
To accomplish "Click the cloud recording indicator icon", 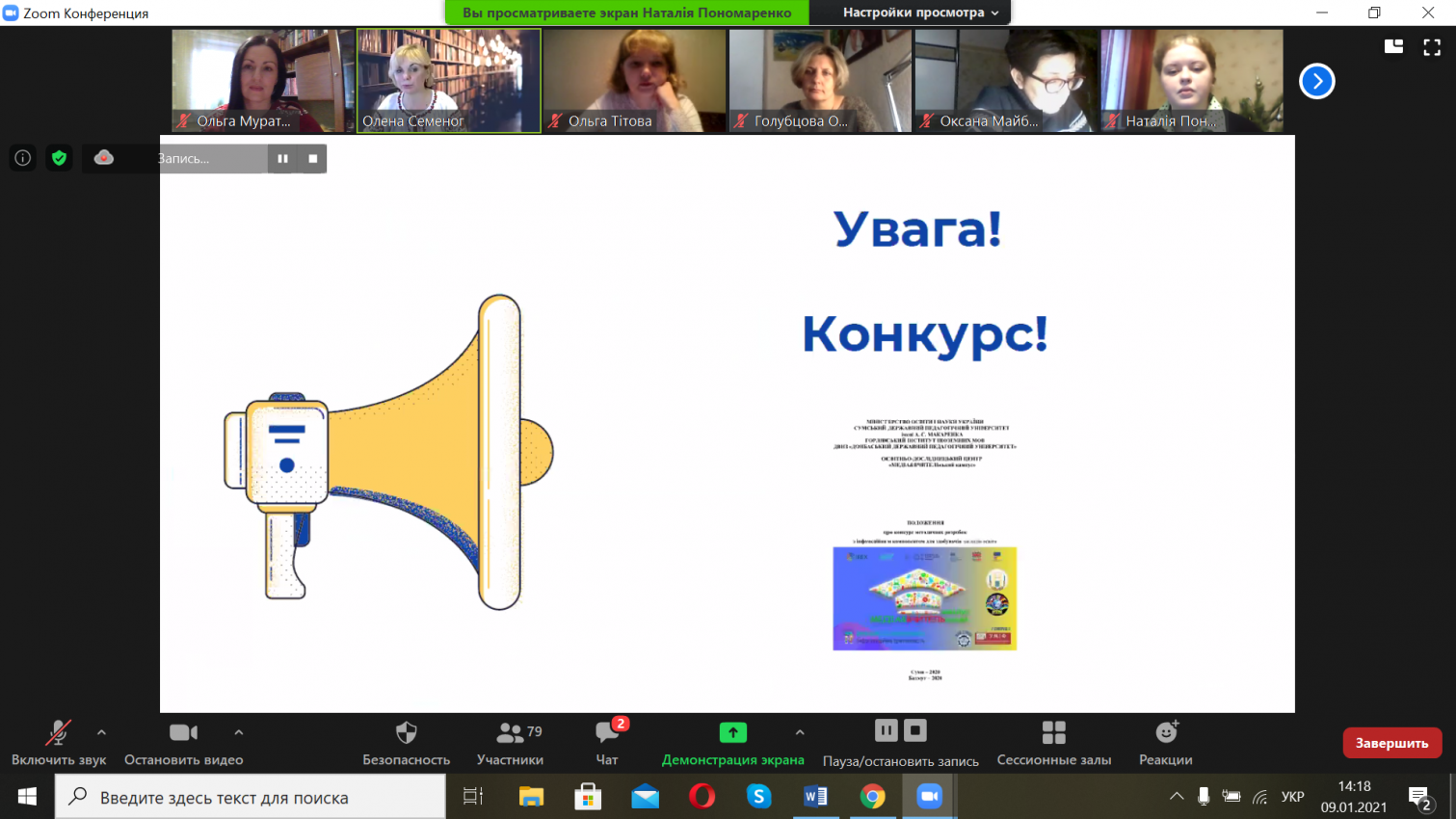I will (104, 158).
